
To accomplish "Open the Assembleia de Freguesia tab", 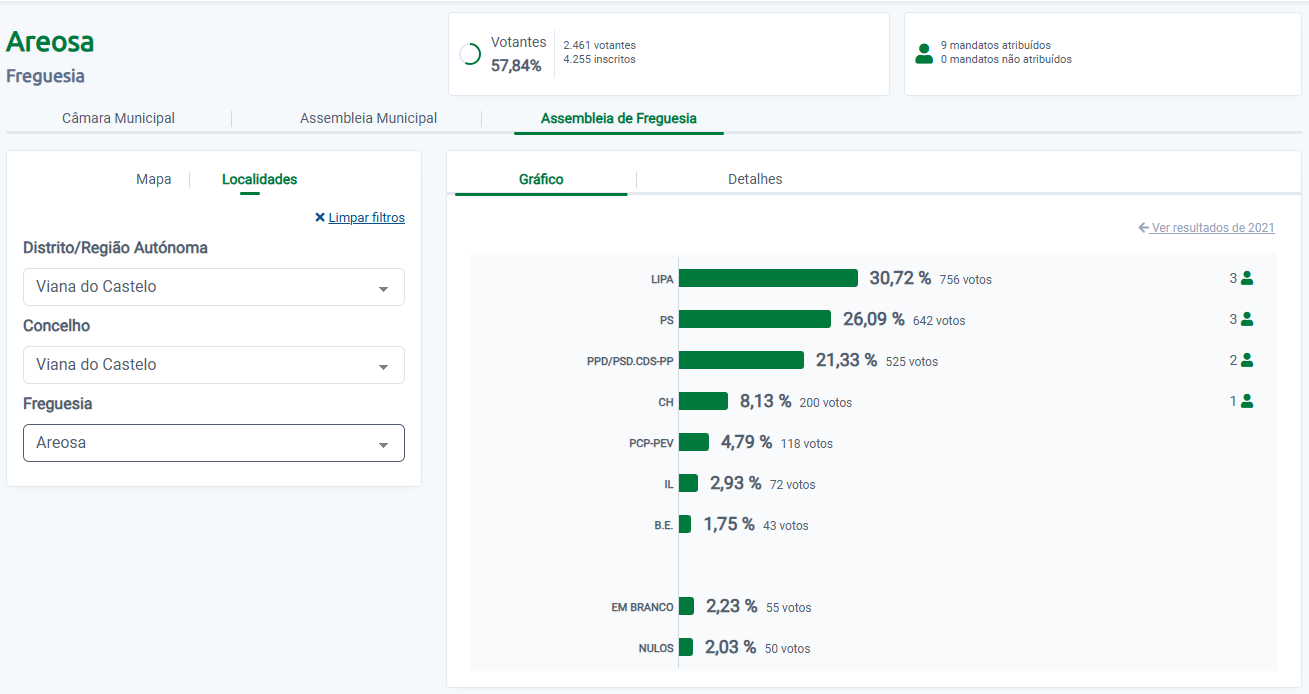I will pyautogui.click(x=618, y=118).
